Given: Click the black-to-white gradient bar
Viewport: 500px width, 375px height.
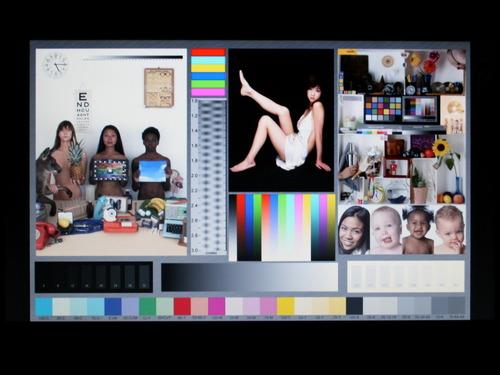Looking at the screenshot, I should 249,277.
